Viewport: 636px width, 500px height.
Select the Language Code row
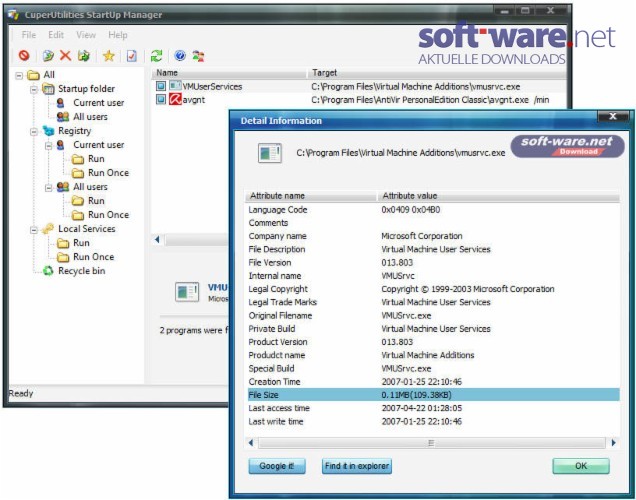point(433,210)
